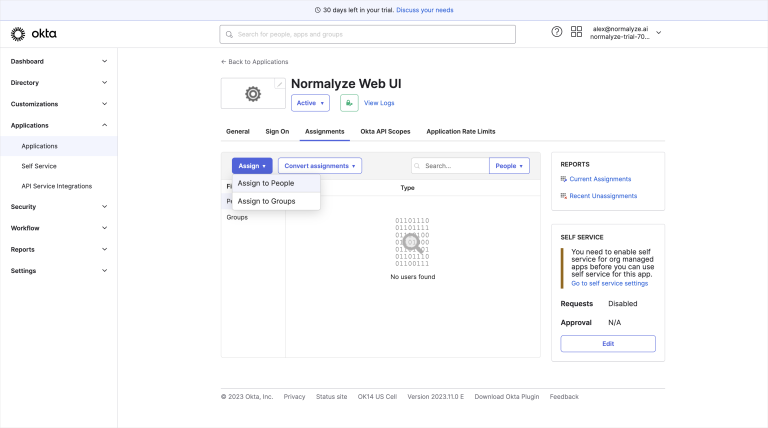Click the assignments Search input field
Screen dimensions: 768x428
[452, 166]
